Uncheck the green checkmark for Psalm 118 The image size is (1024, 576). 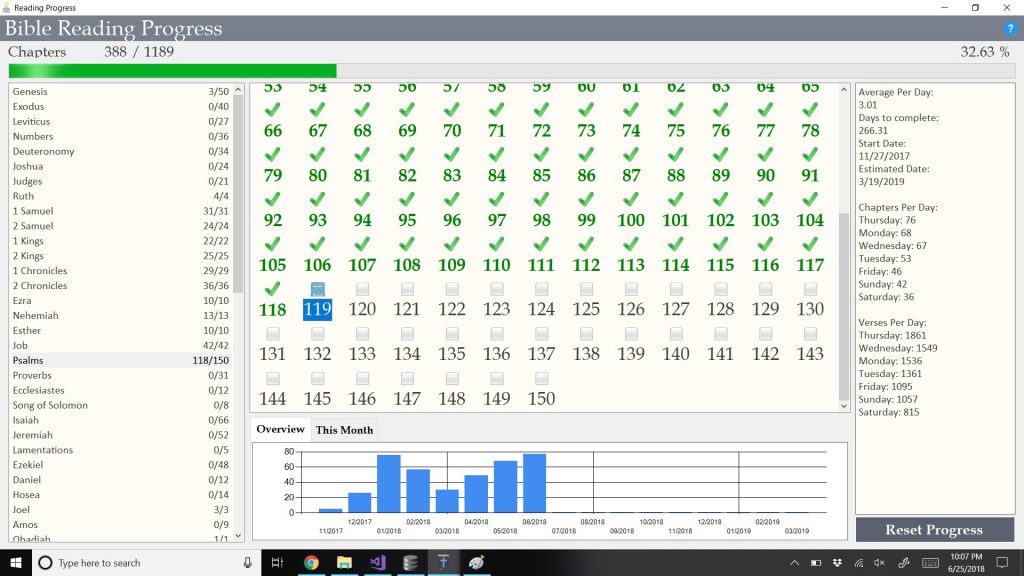tap(272, 289)
